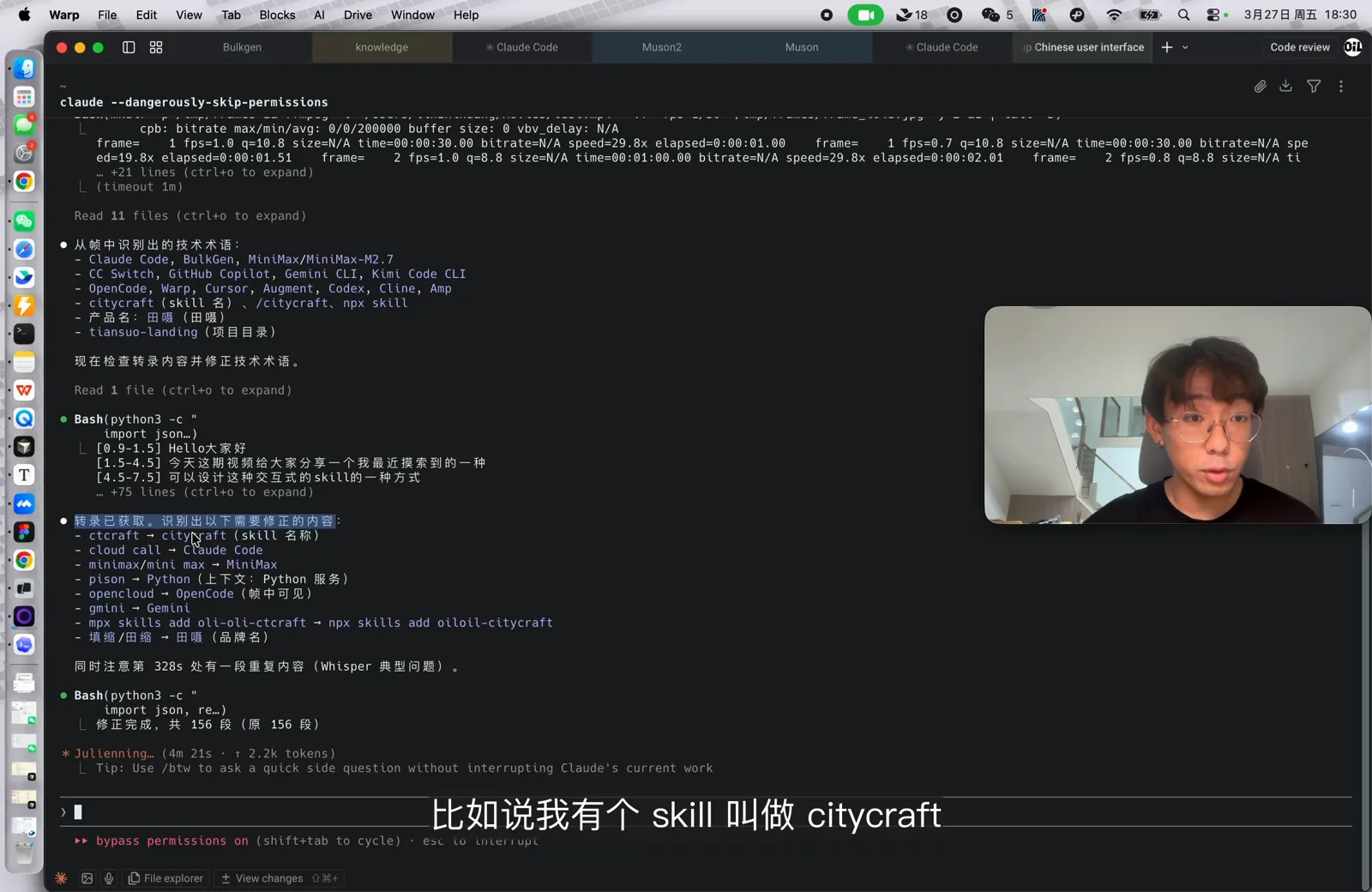1372x892 pixels.
Task: Open the block's three-dot more menu
Action: 1341,86
